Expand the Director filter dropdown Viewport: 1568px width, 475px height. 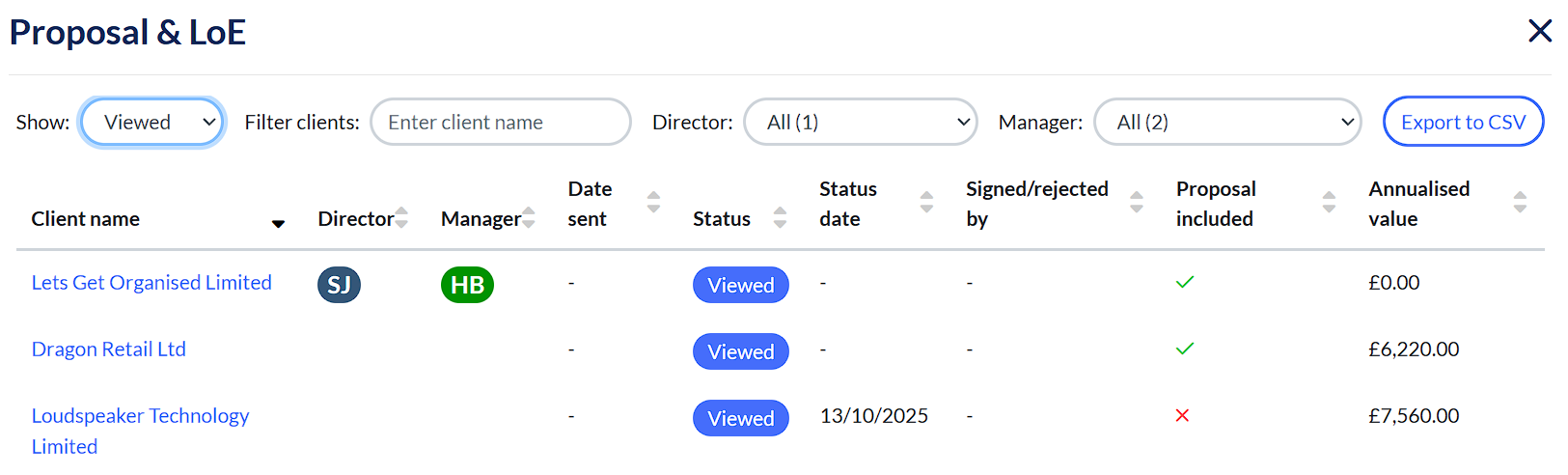click(860, 123)
